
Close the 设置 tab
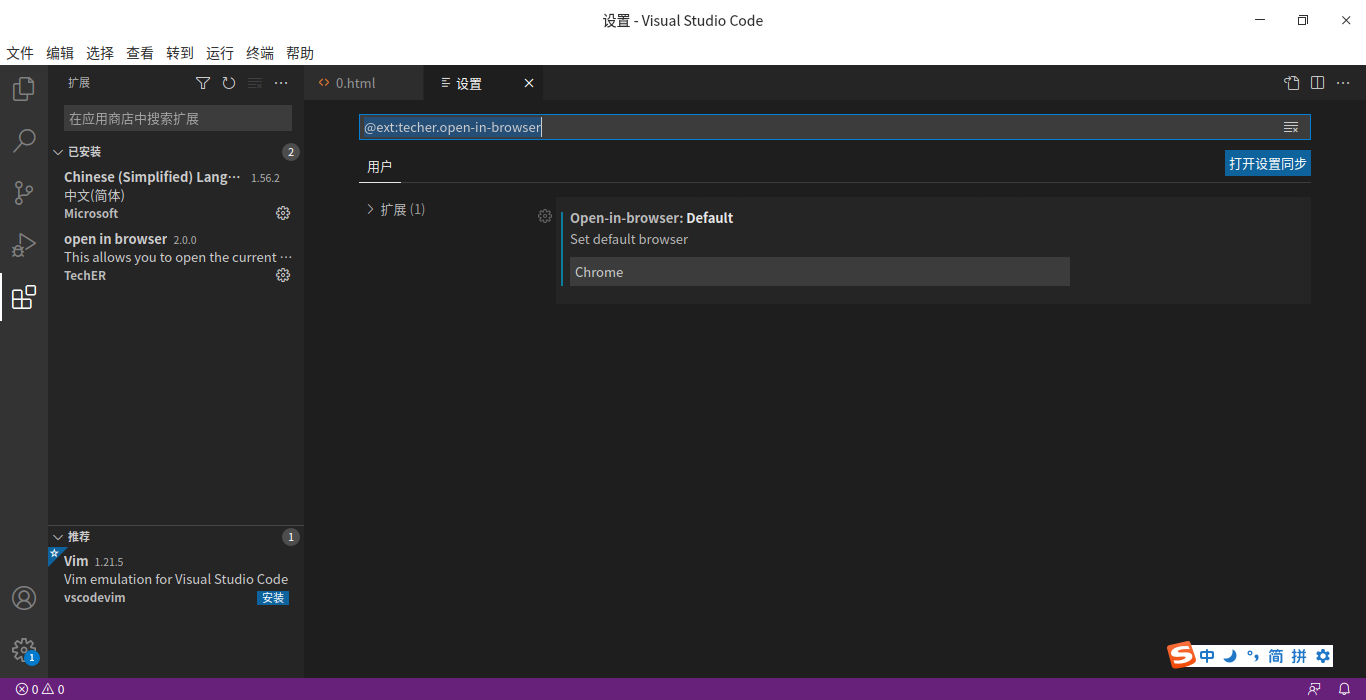(x=529, y=83)
